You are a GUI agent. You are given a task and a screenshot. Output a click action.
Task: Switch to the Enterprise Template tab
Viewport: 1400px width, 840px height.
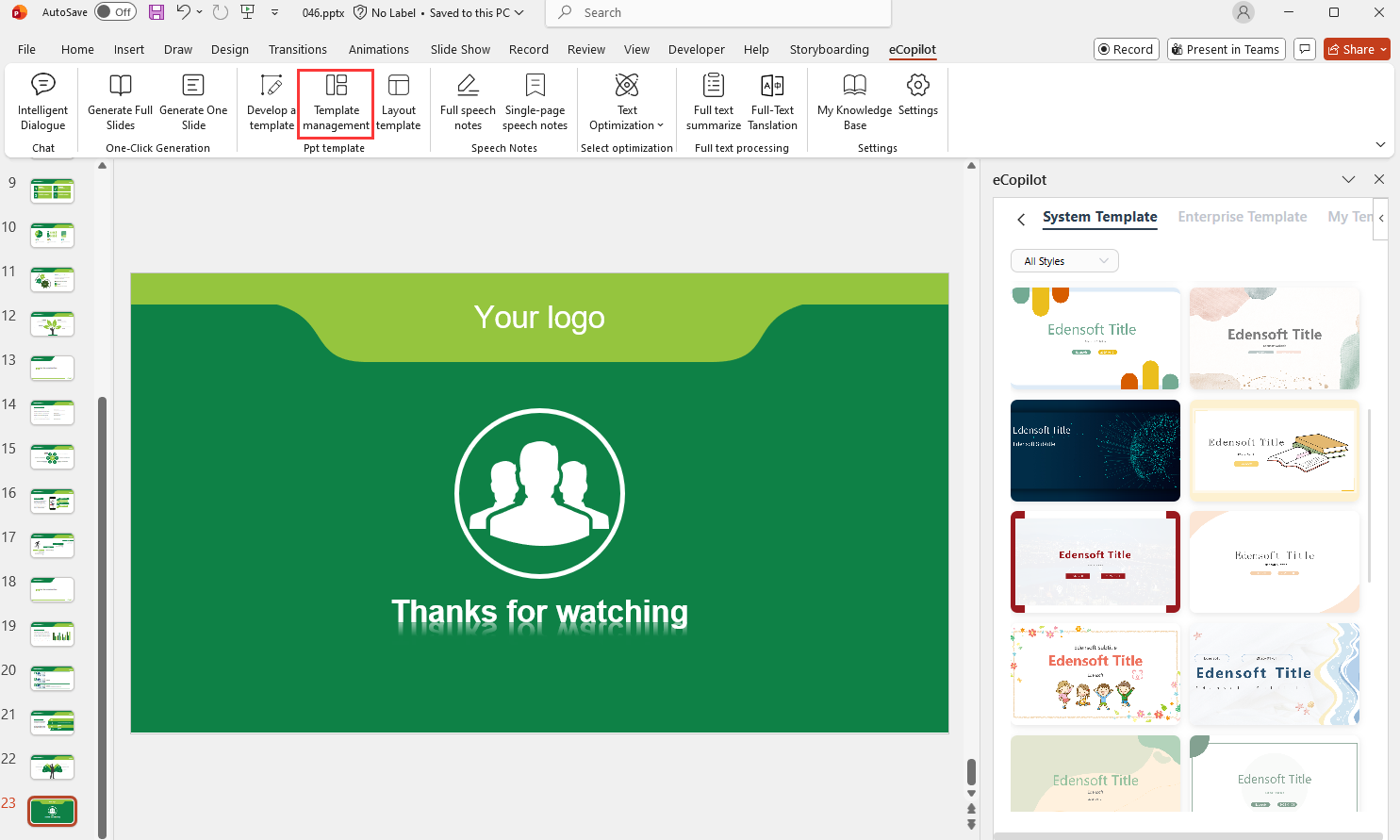point(1243,217)
